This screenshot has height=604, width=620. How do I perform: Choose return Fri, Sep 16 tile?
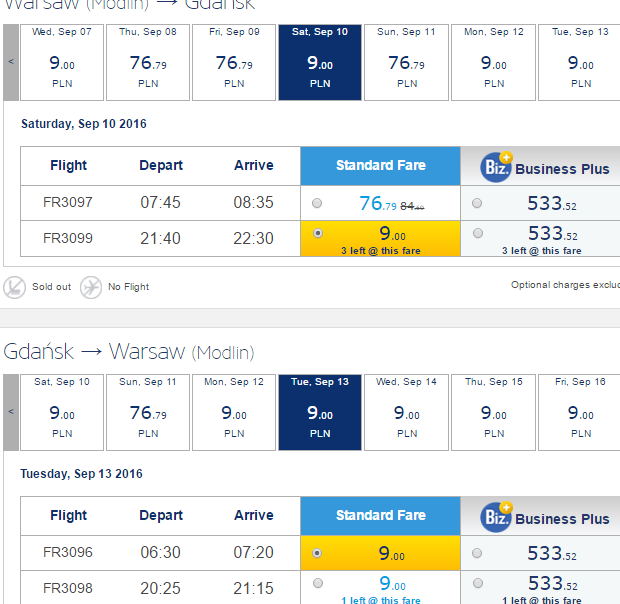(580, 412)
